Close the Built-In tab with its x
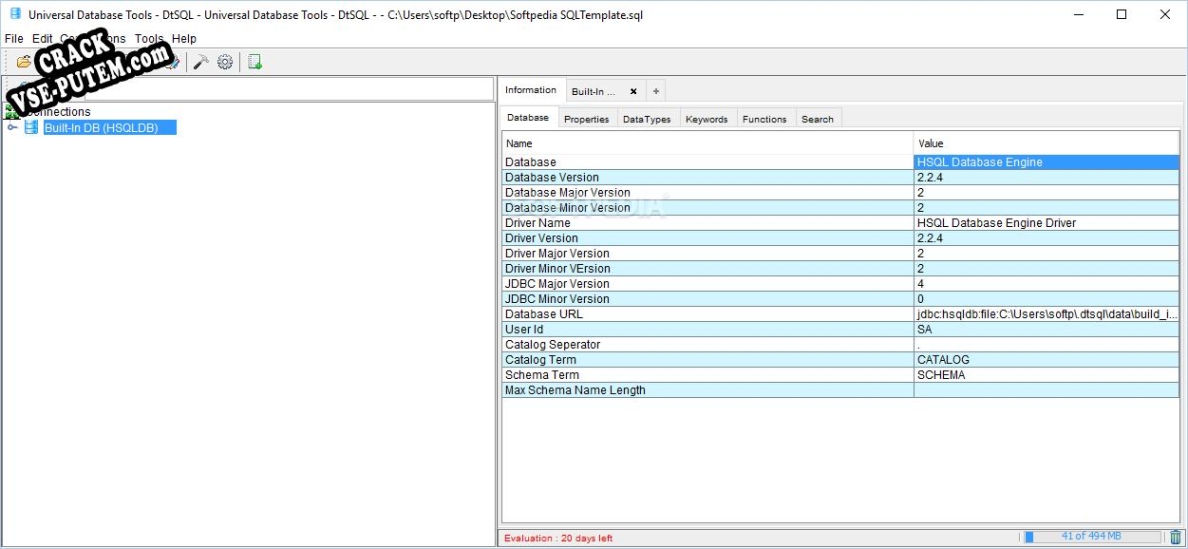Image resolution: width=1188 pixels, height=549 pixels. 633,92
